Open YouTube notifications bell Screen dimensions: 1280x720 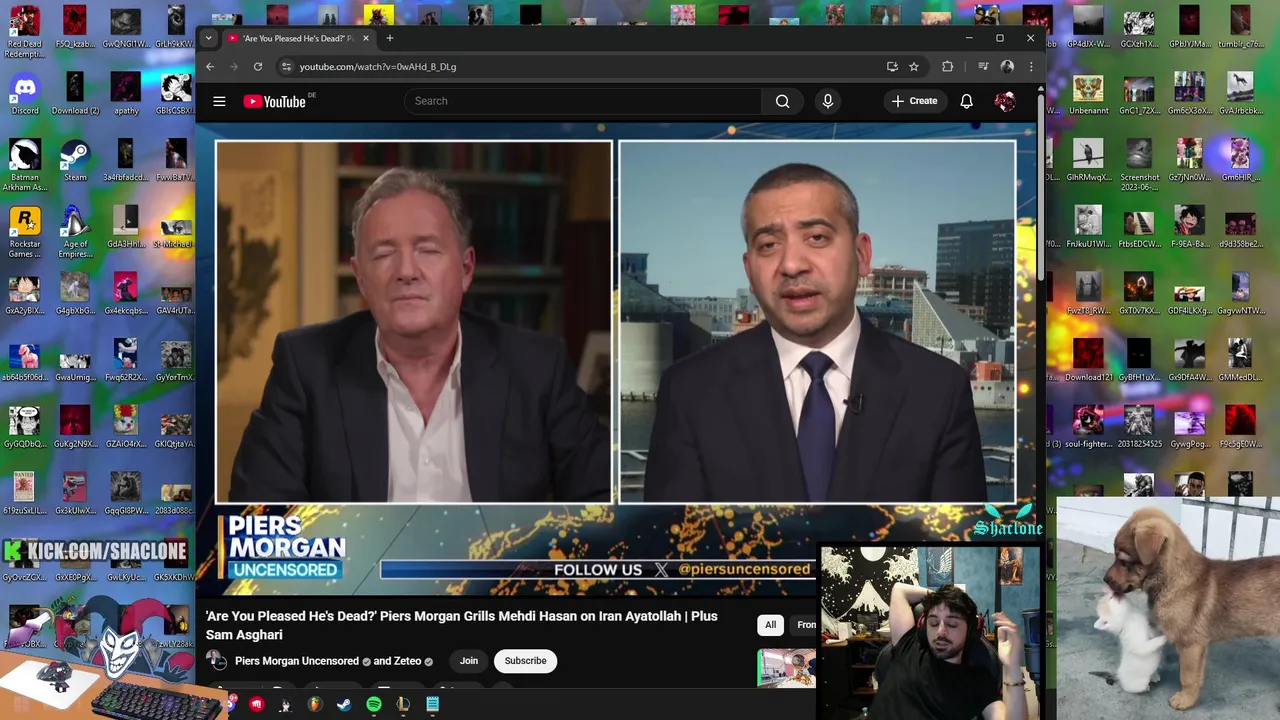(966, 101)
